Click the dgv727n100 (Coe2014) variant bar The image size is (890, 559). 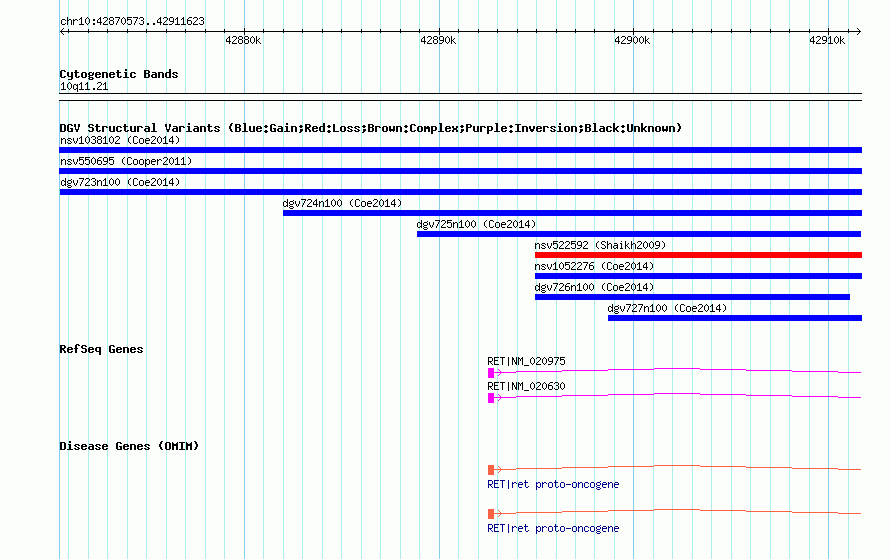(734, 318)
